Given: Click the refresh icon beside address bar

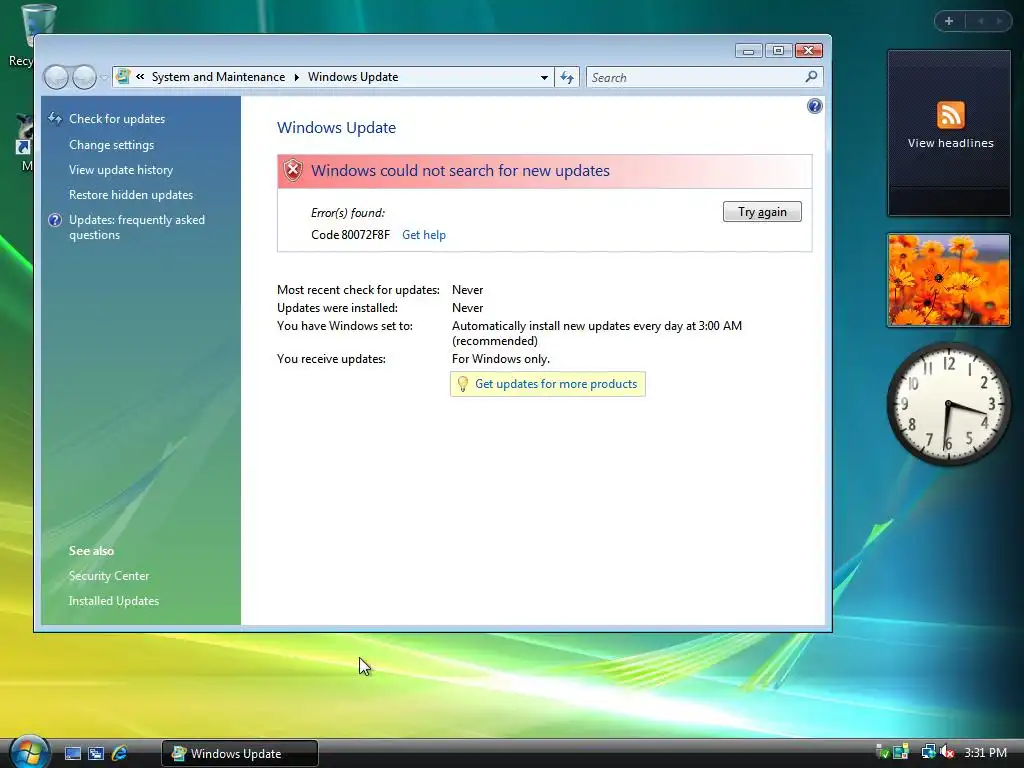Looking at the screenshot, I should (567, 78).
